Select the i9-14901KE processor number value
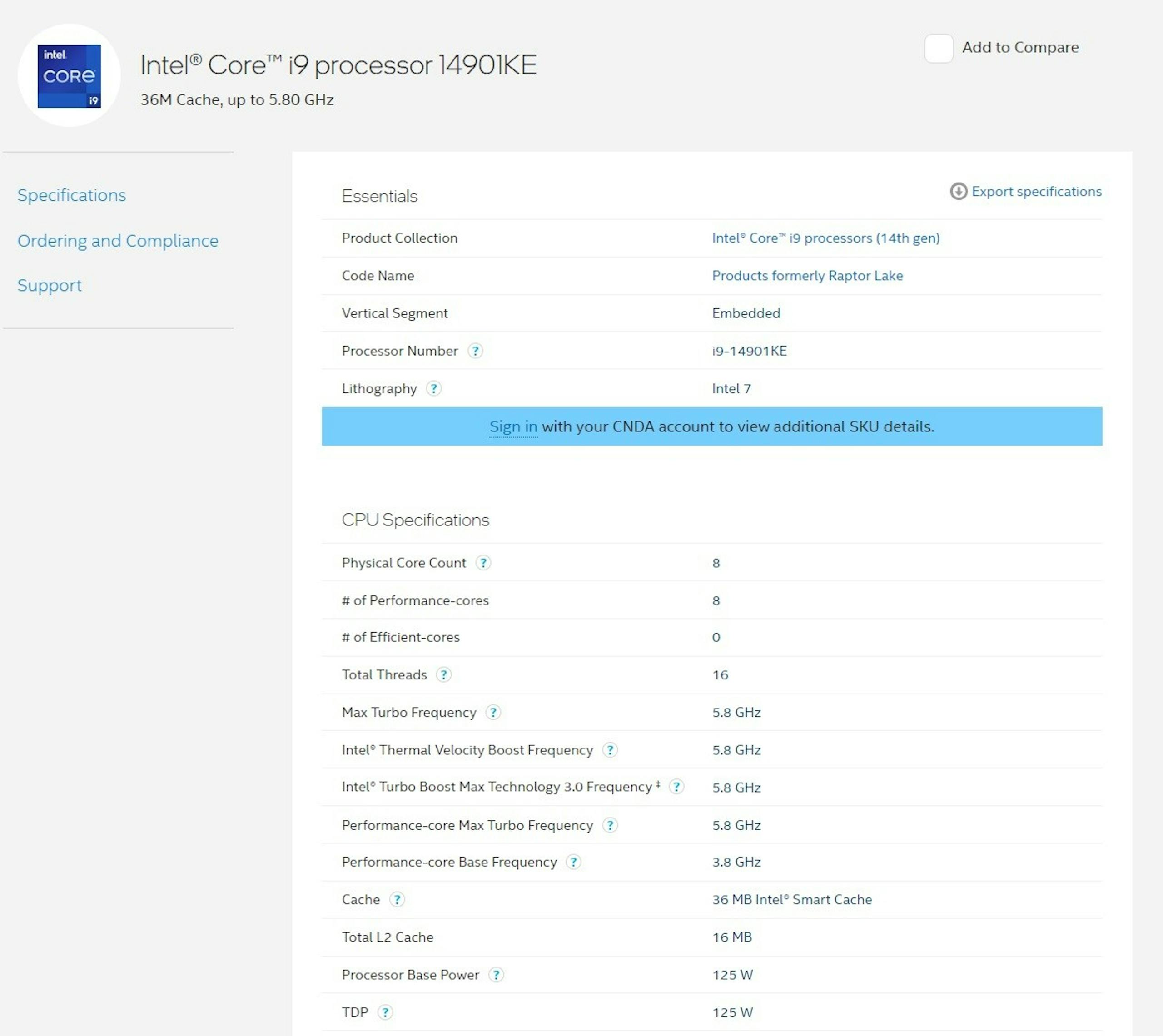The height and width of the screenshot is (1036, 1163). click(749, 351)
